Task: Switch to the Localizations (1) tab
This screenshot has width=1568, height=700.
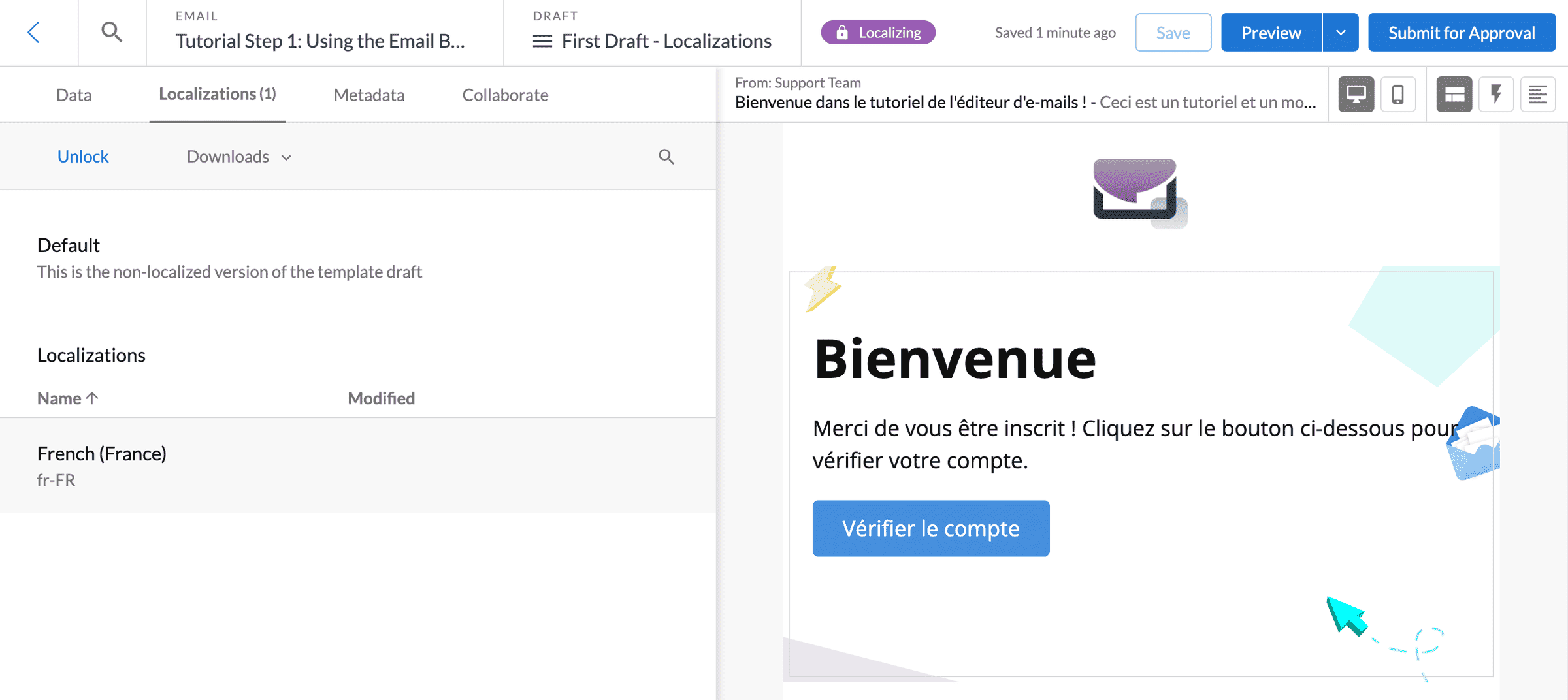Action: click(218, 95)
